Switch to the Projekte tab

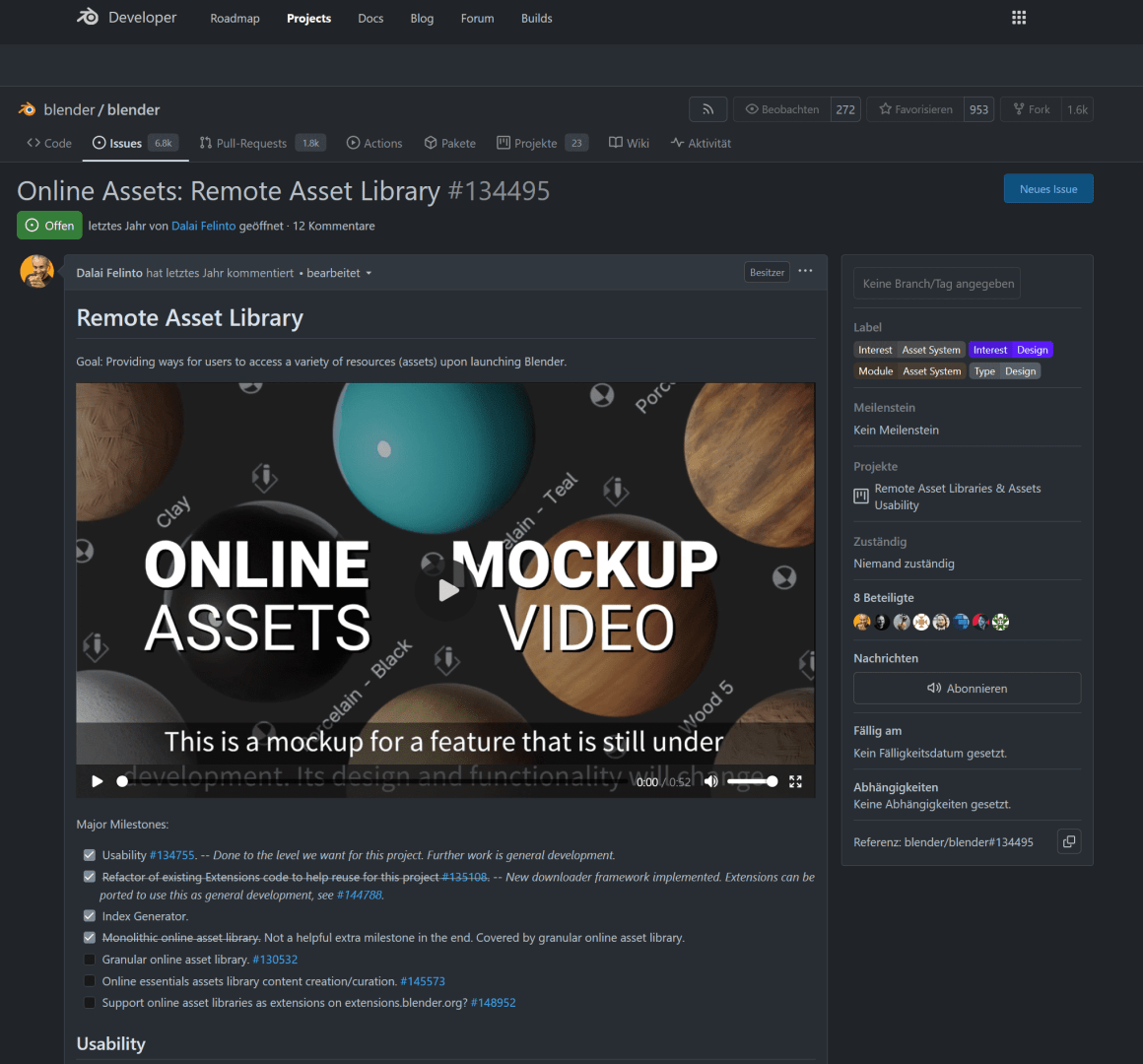(x=542, y=143)
